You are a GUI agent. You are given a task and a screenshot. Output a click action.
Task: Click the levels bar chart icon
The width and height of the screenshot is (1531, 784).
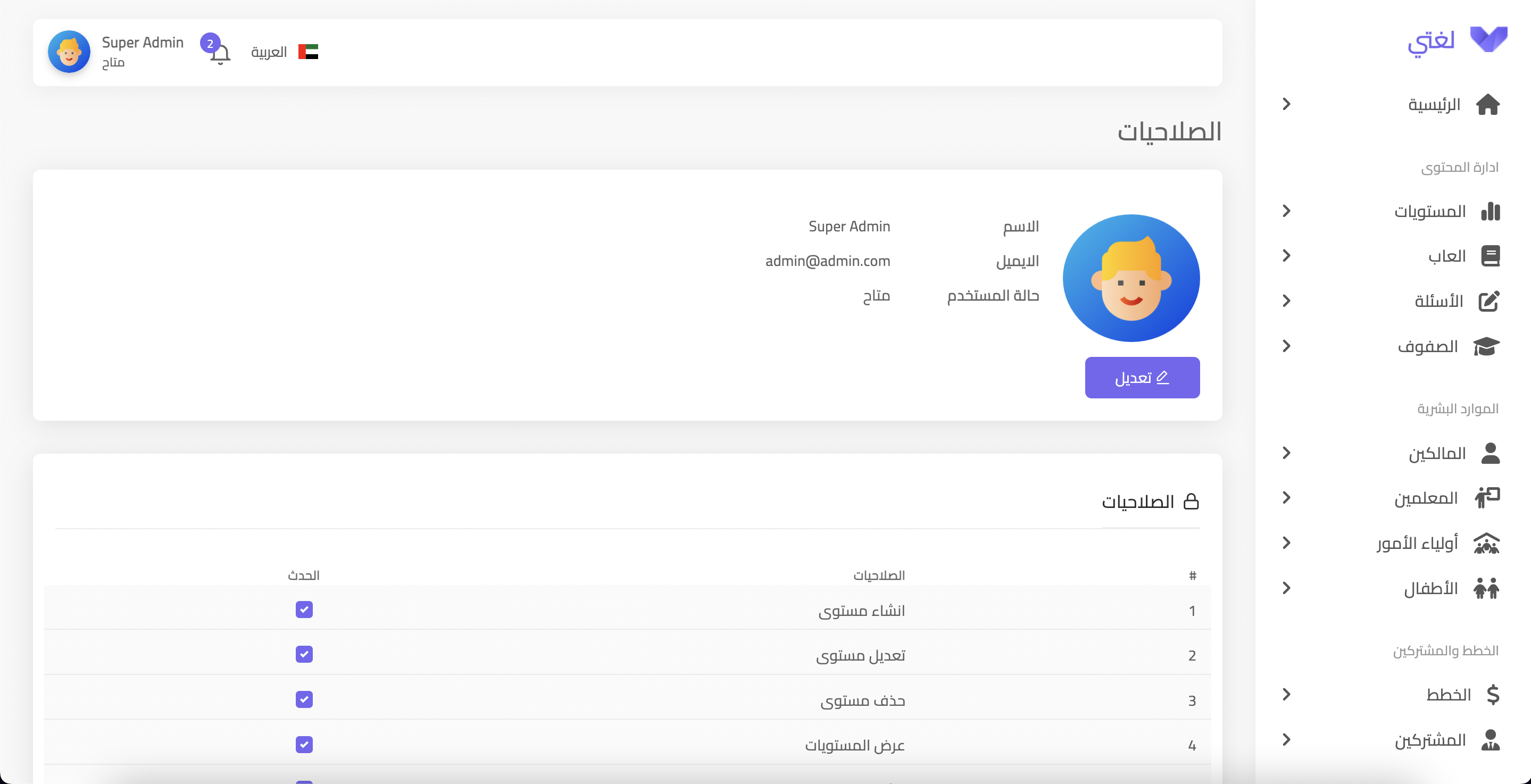tap(1490, 212)
